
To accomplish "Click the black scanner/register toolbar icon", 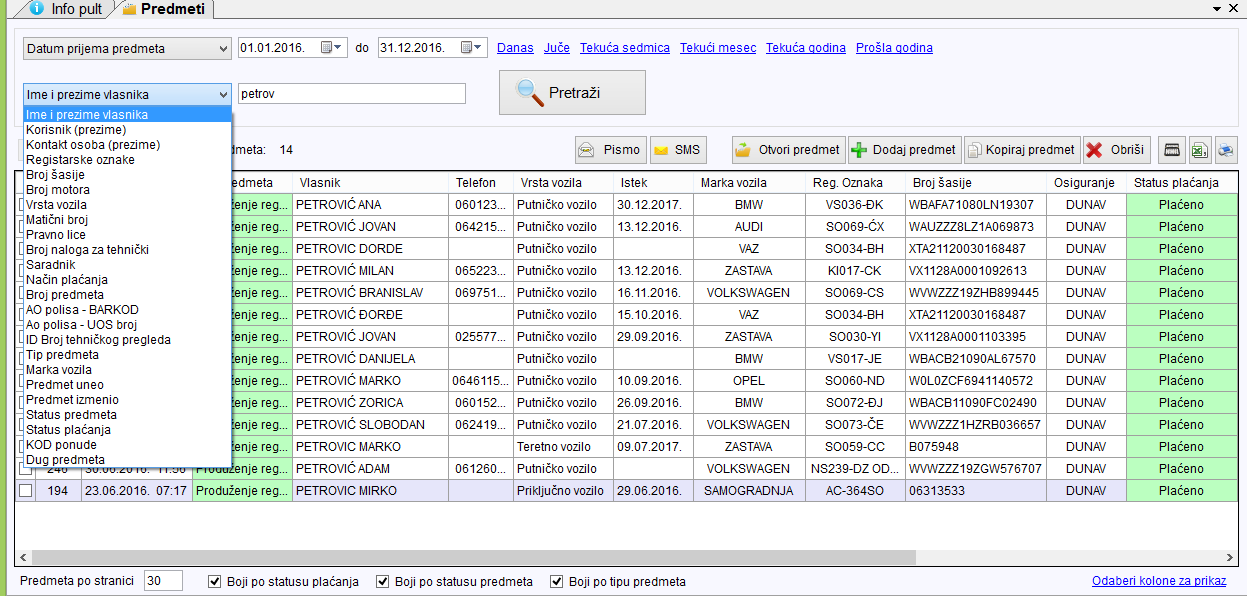I will click(1171, 150).
